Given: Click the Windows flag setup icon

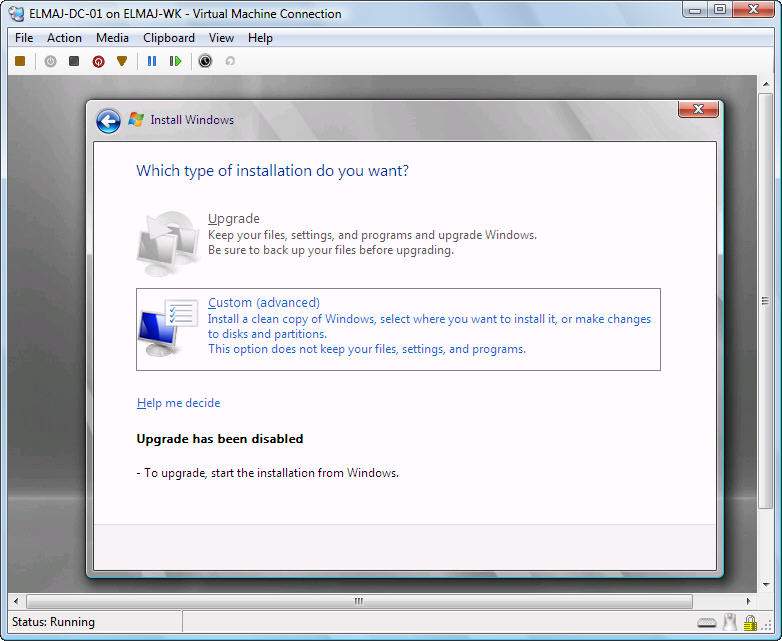Looking at the screenshot, I should point(136,120).
